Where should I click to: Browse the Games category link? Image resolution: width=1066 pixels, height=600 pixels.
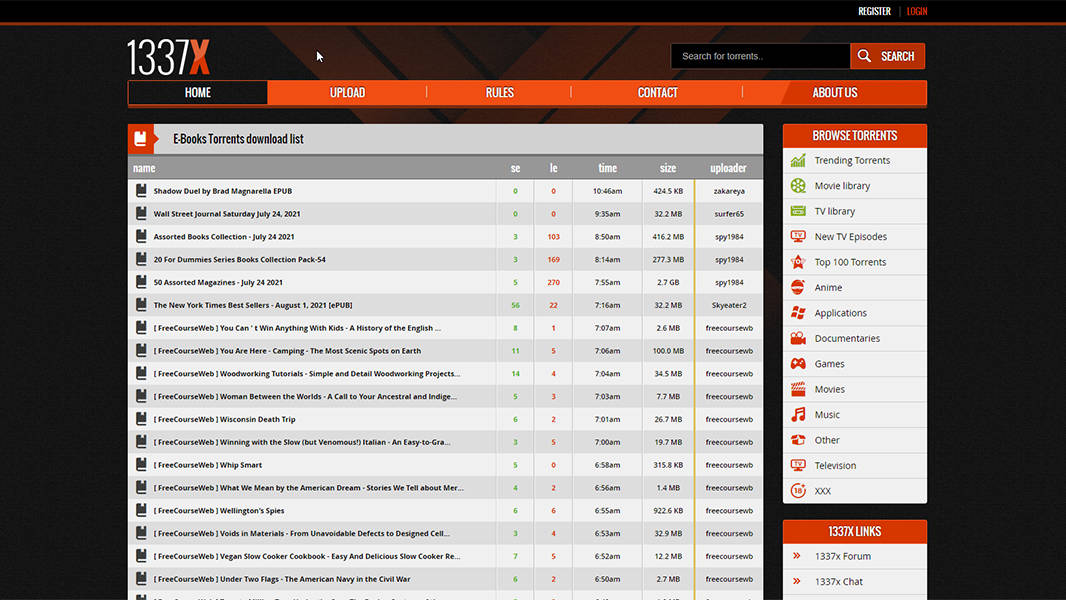(x=829, y=364)
